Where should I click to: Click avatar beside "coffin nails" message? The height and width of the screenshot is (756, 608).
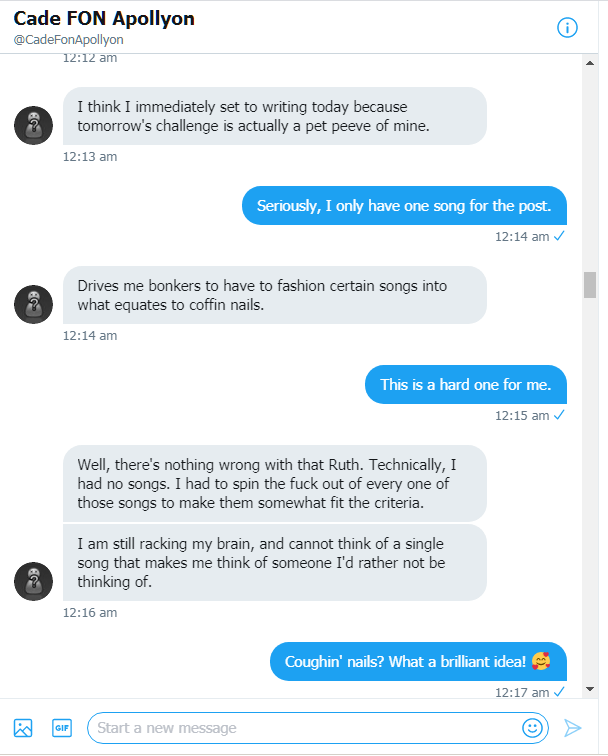coord(33,304)
